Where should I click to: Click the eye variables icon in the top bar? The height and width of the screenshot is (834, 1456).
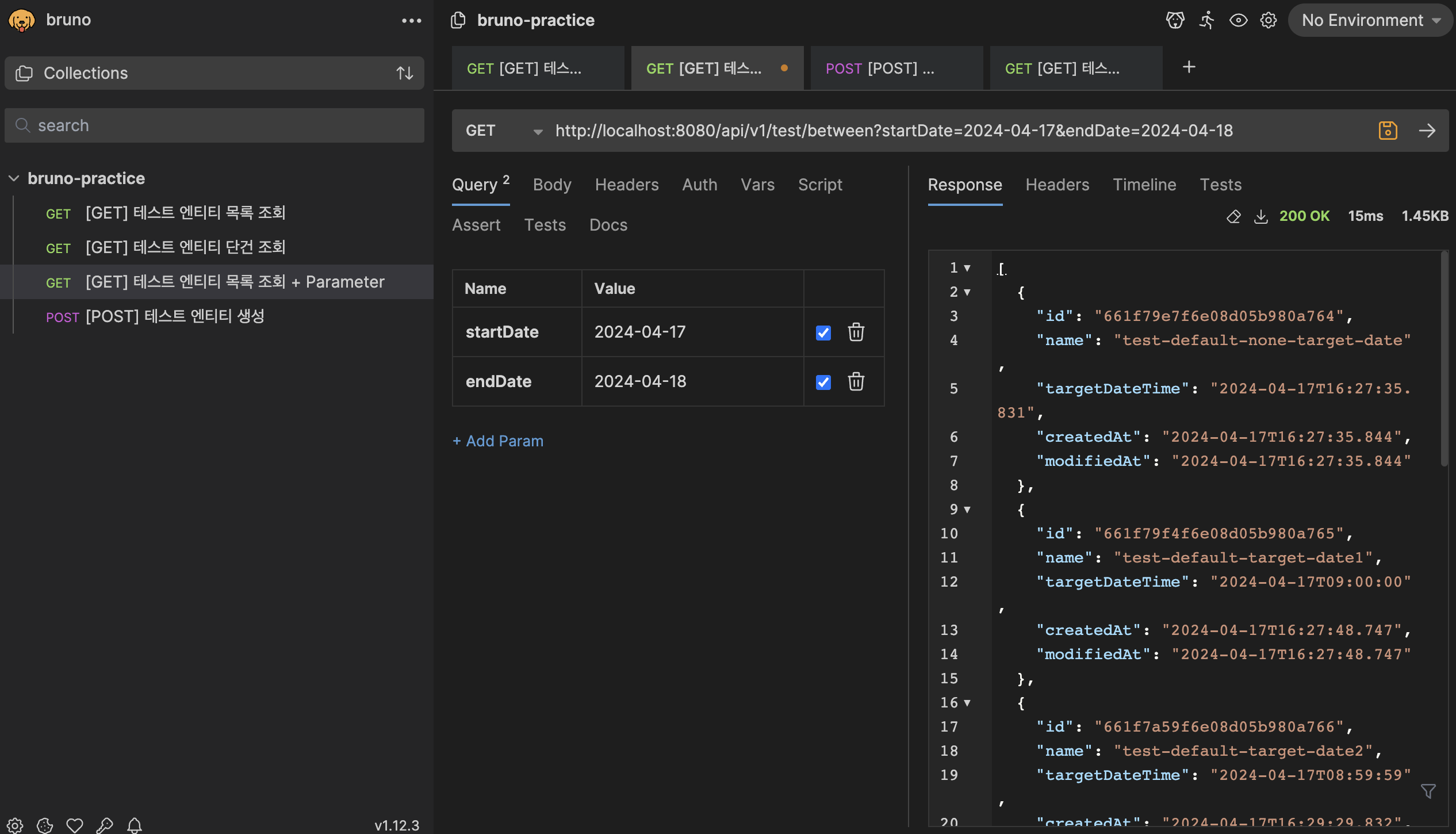(1237, 20)
